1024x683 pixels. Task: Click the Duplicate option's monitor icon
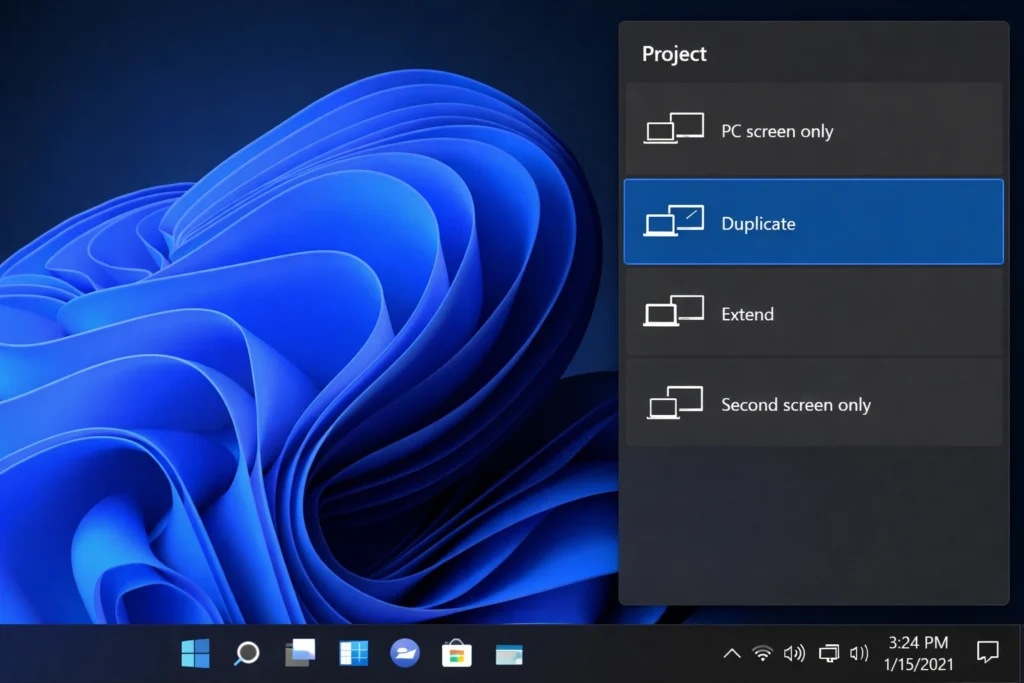673,222
